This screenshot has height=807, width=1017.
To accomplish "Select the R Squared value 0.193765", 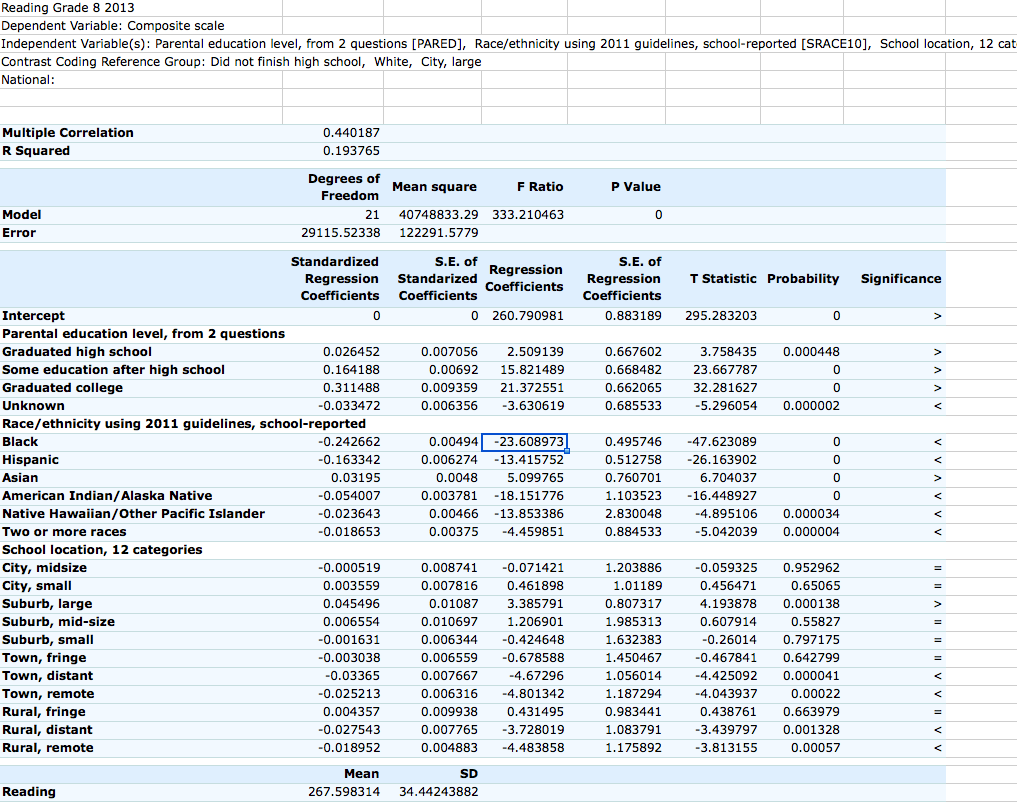I will tap(351, 151).
